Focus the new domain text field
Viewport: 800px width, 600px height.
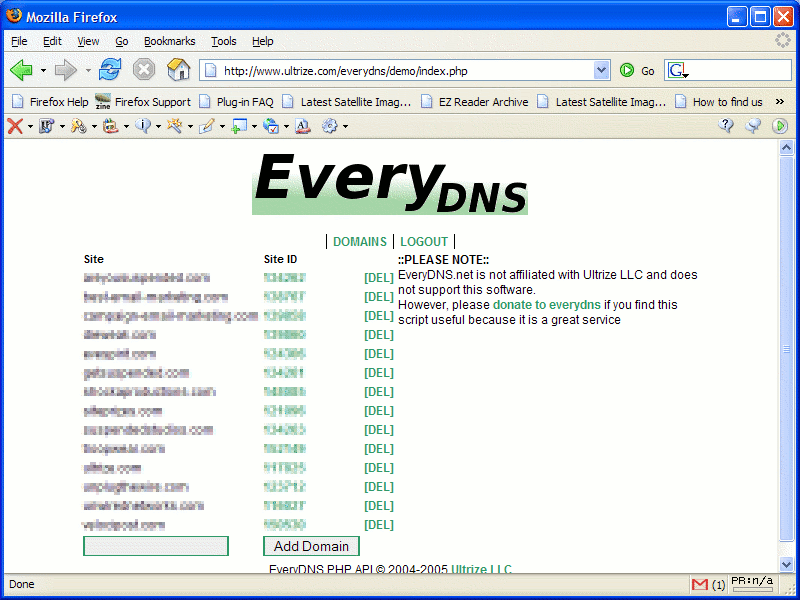156,546
